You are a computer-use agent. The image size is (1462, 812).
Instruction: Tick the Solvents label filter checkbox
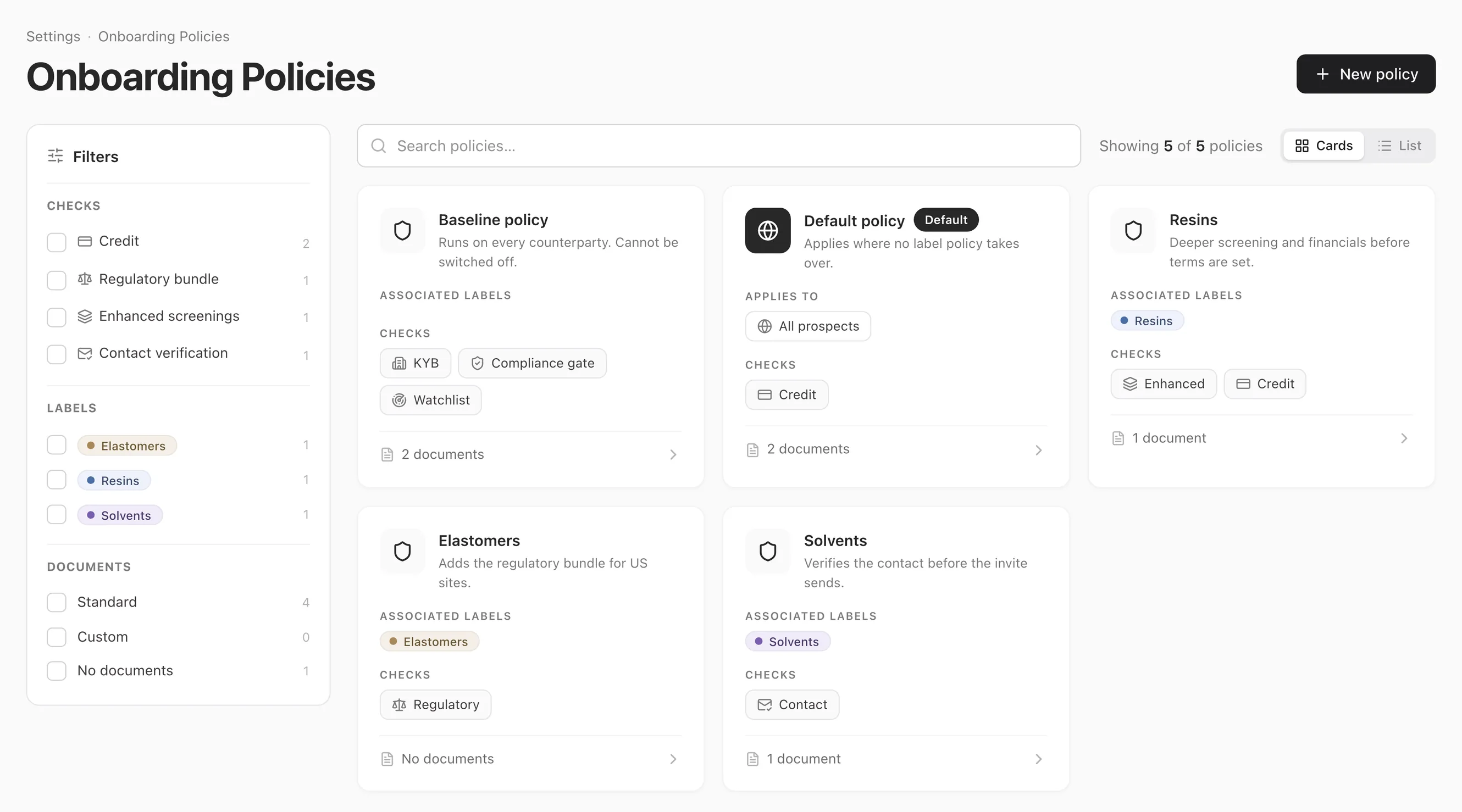[56, 515]
